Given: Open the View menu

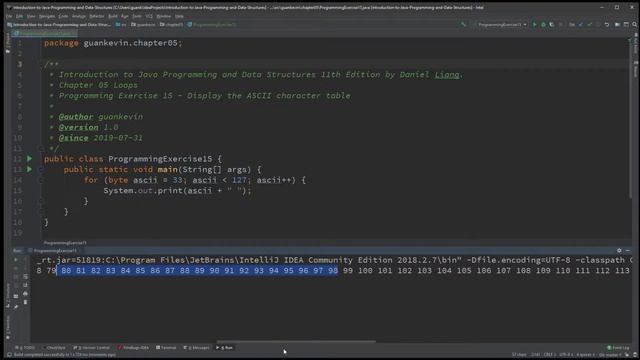Looking at the screenshot, I should point(31,16).
